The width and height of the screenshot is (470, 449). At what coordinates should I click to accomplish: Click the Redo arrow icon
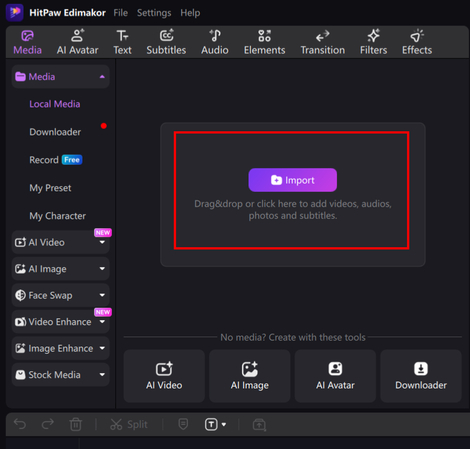click(x=48, y=424)
